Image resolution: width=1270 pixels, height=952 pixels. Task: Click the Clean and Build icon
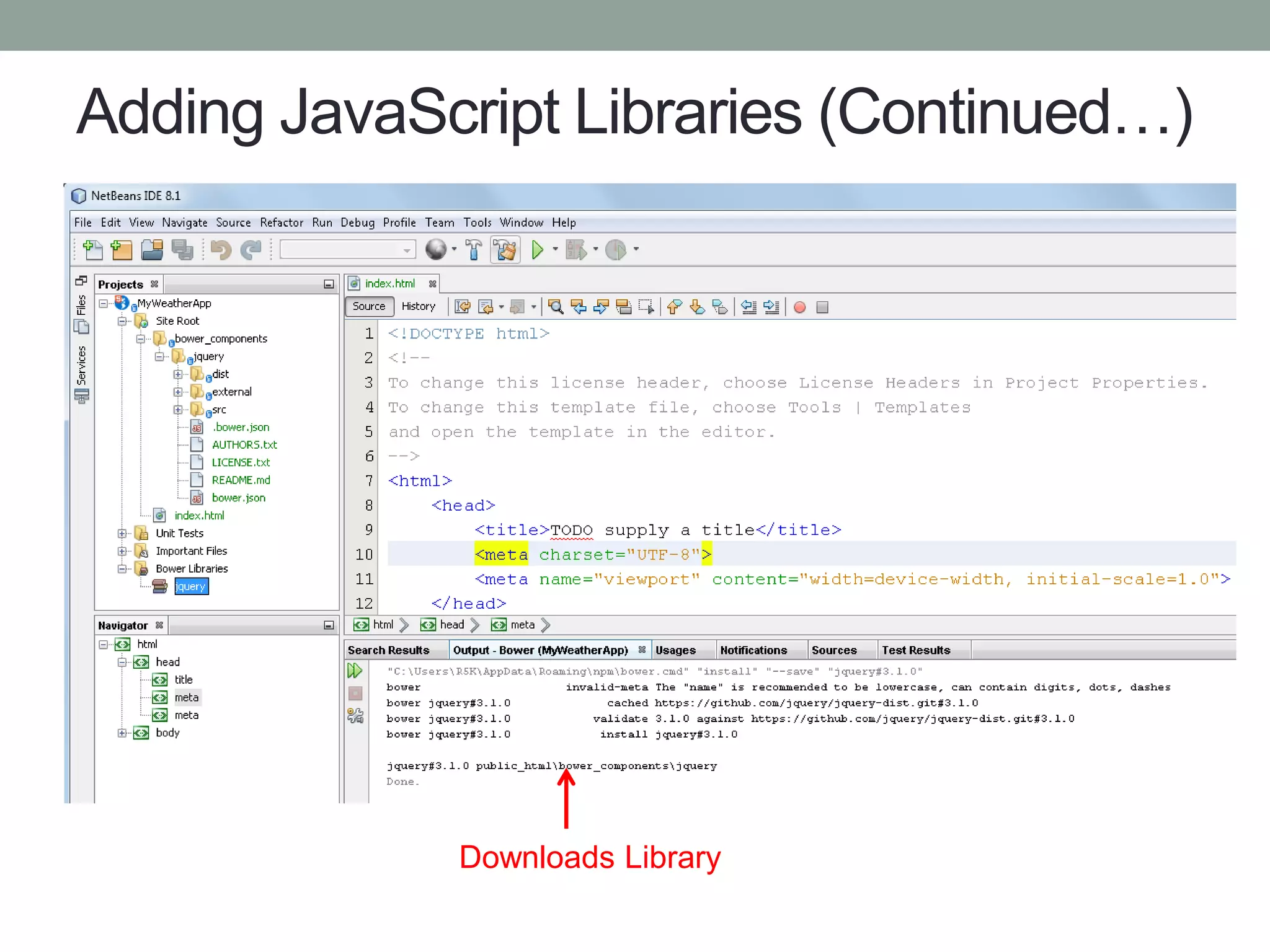click(x=505, y=250)
